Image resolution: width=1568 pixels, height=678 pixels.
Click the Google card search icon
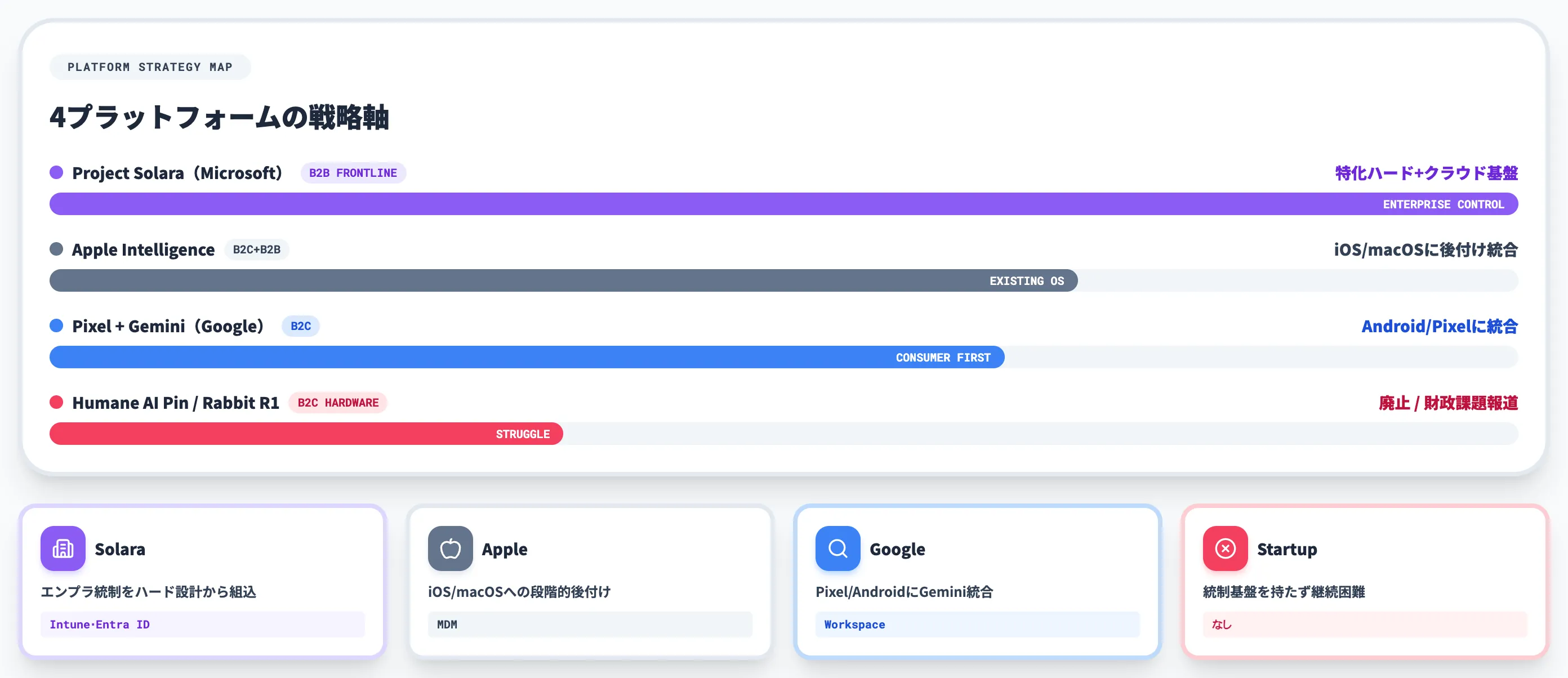tap(838, 548)
